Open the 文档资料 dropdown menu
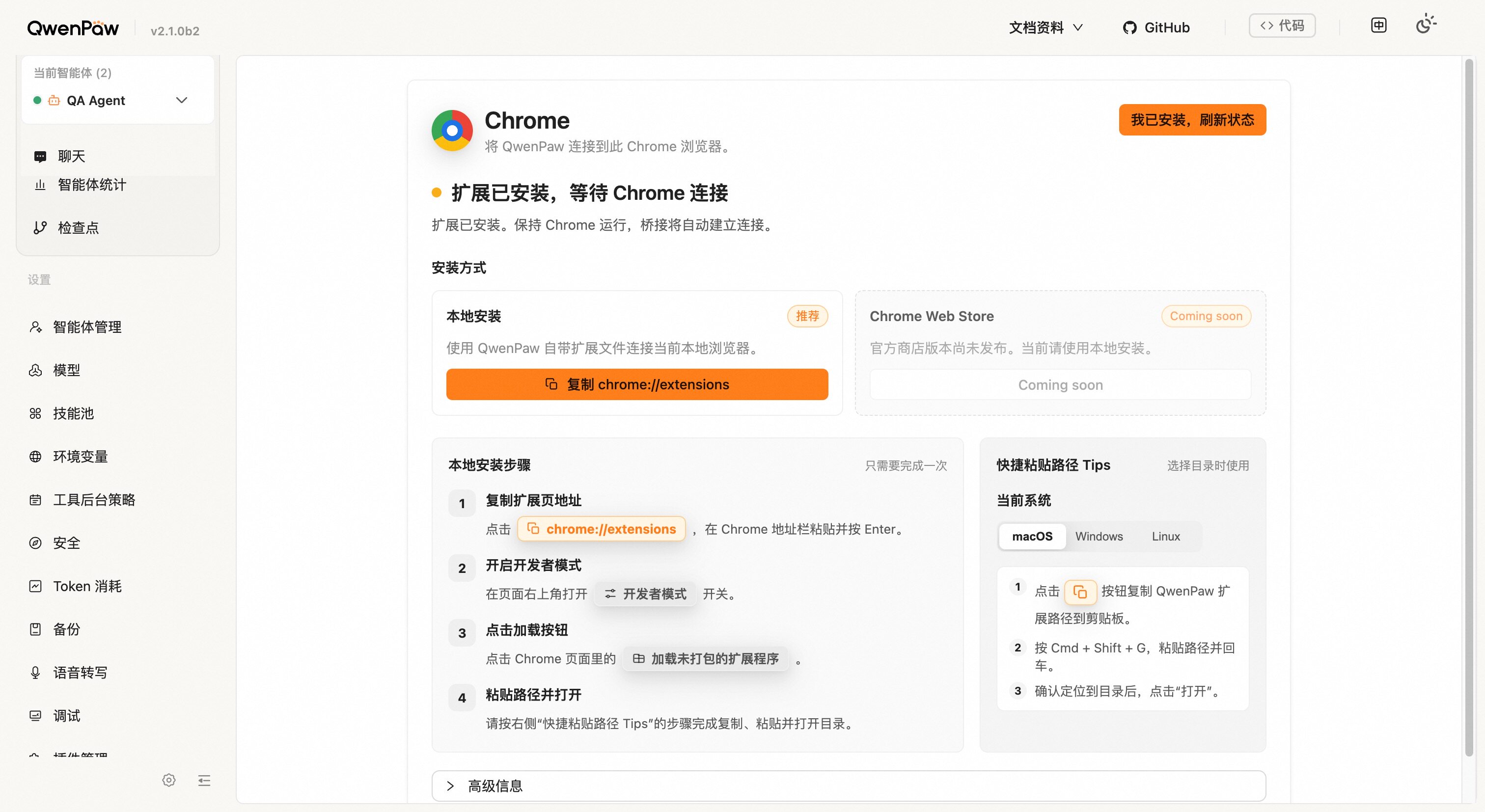Screen dimensions: 1485x812 (1045, 27)
